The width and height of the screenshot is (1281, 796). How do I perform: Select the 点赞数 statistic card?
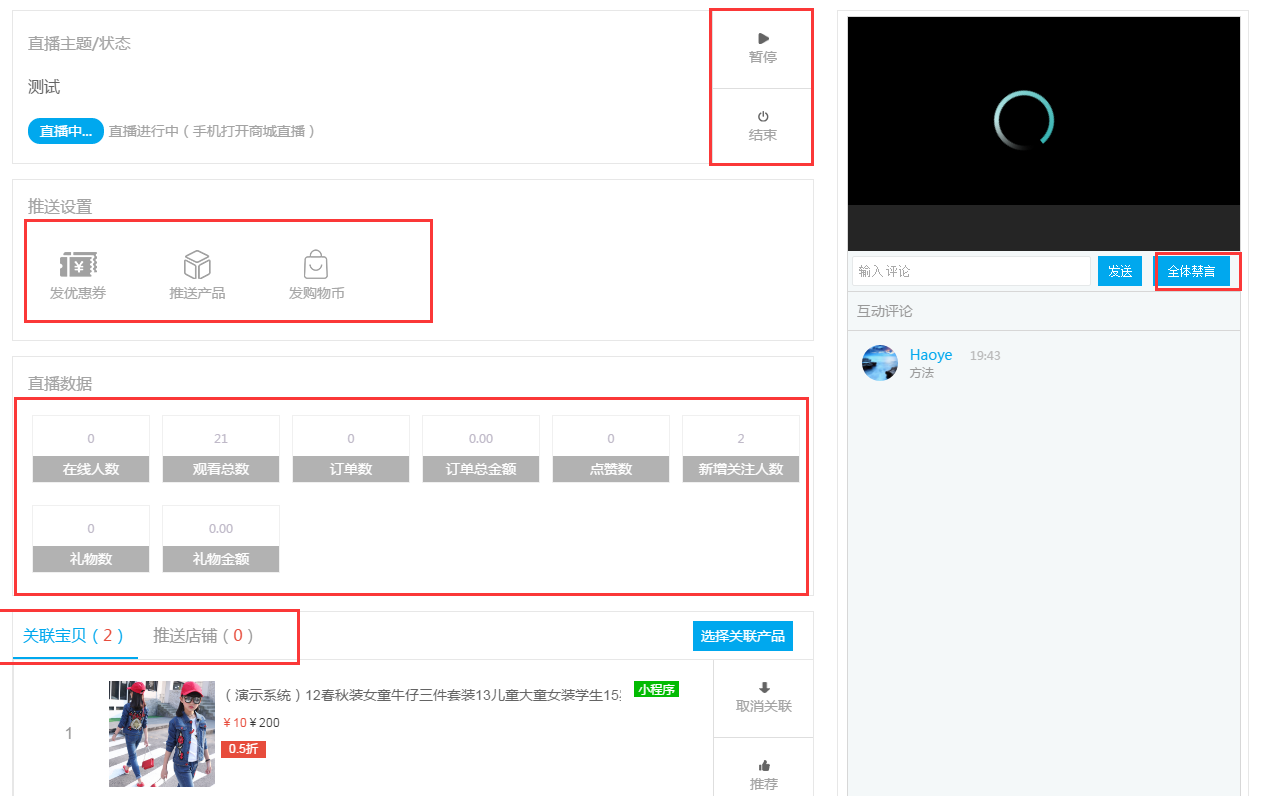611,449
